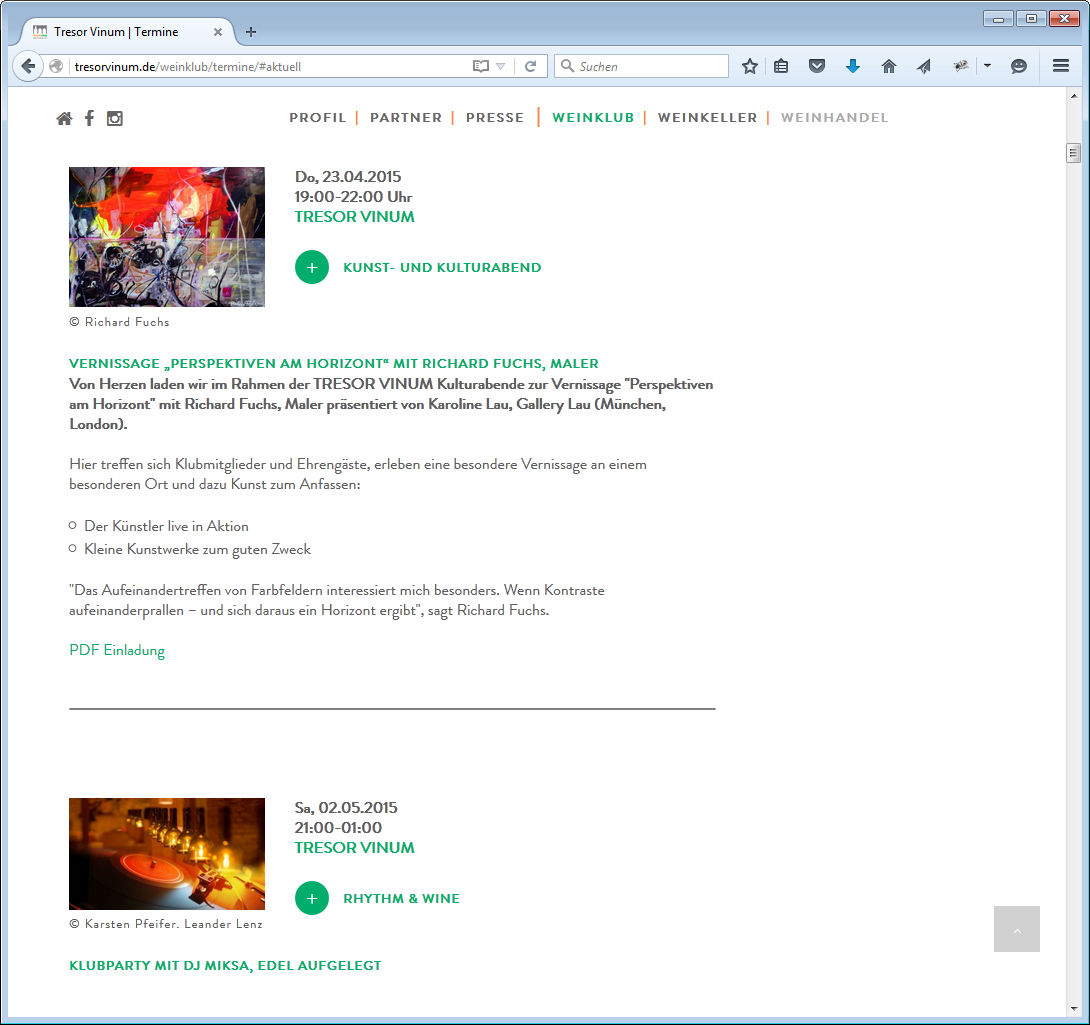1090x1025 pixels.
Task: Click © Richard Fuchs caption
Action: tap(120, 322)
